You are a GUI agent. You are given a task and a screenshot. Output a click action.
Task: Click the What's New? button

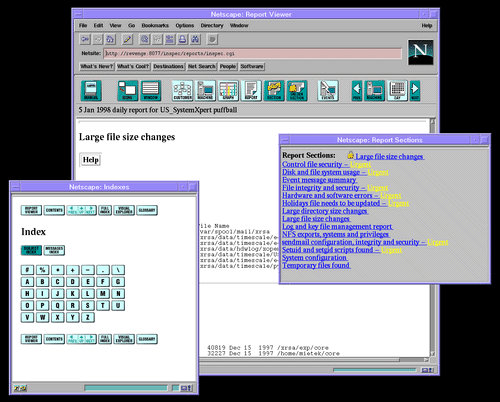[x=97, y=66]
